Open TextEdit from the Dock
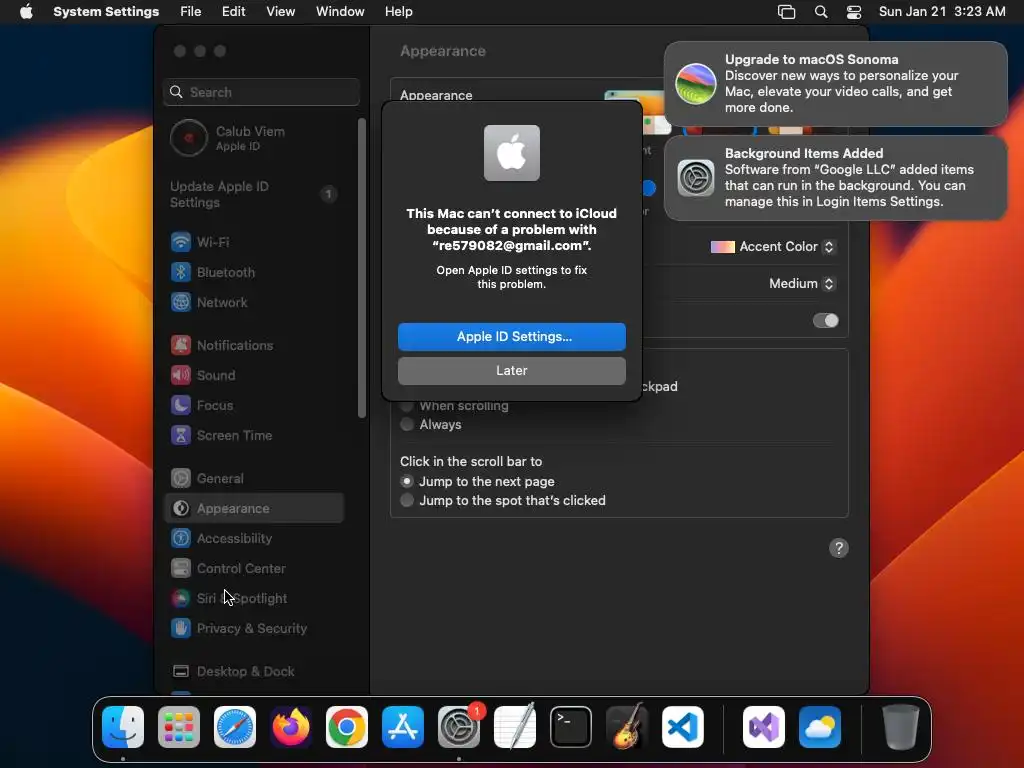This screenshot has width=1024, height=768. (515, 727)
